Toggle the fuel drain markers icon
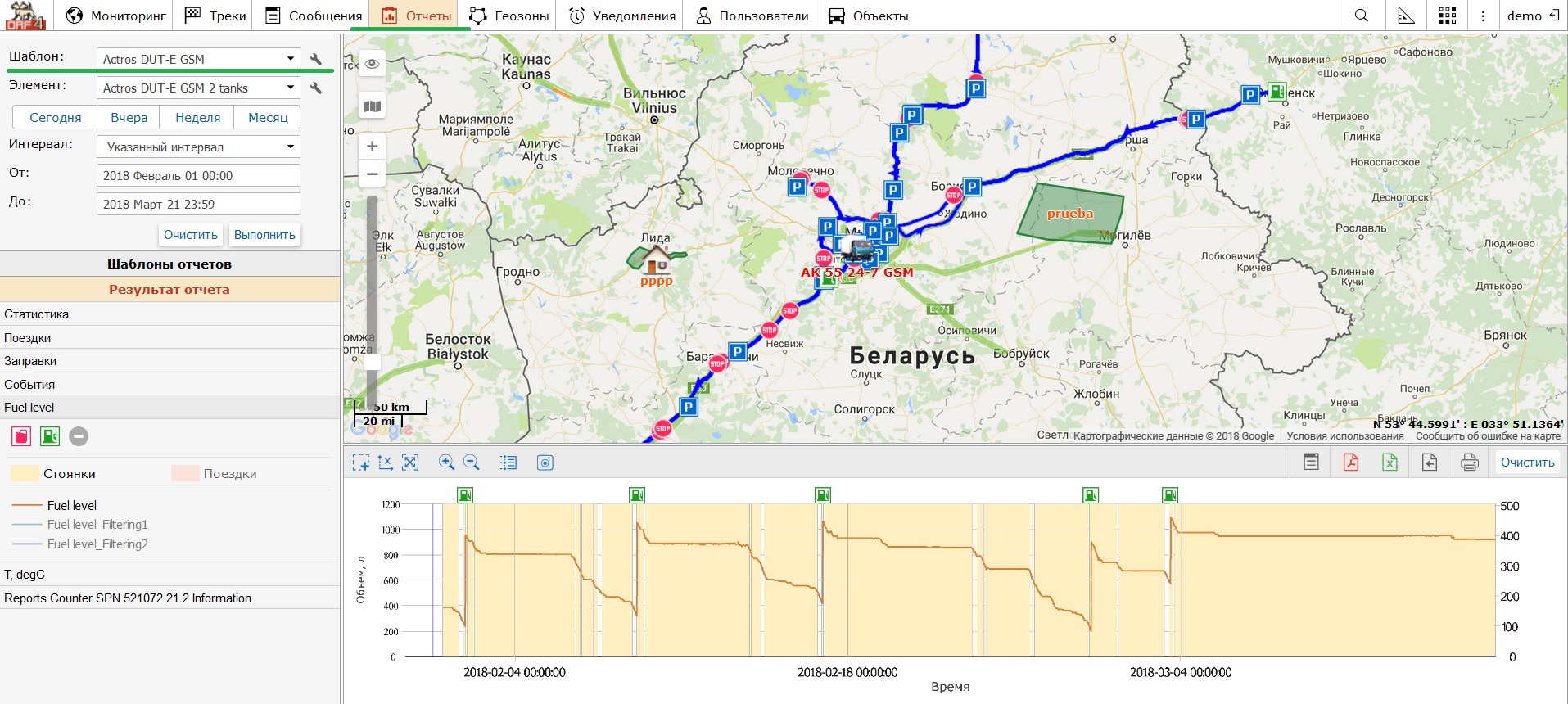The width and height of the screenshot is (1568, 704). point(21,436)
